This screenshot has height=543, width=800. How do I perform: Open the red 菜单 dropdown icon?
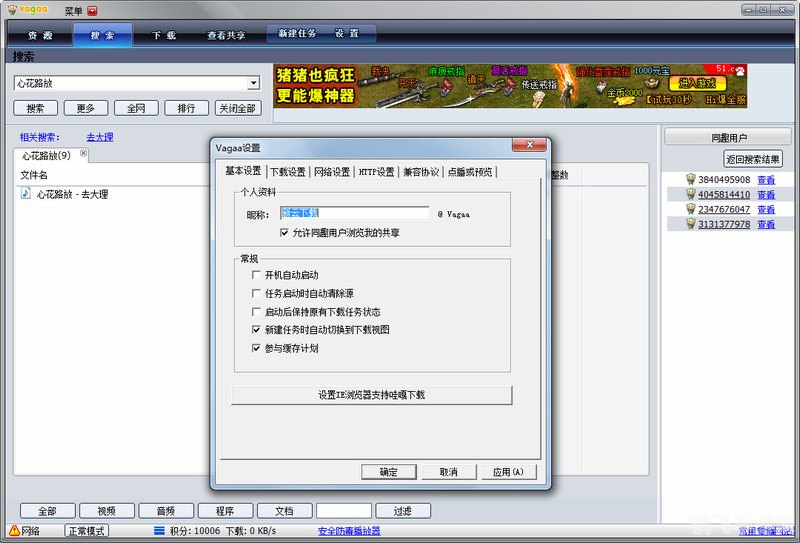(92, 11)
